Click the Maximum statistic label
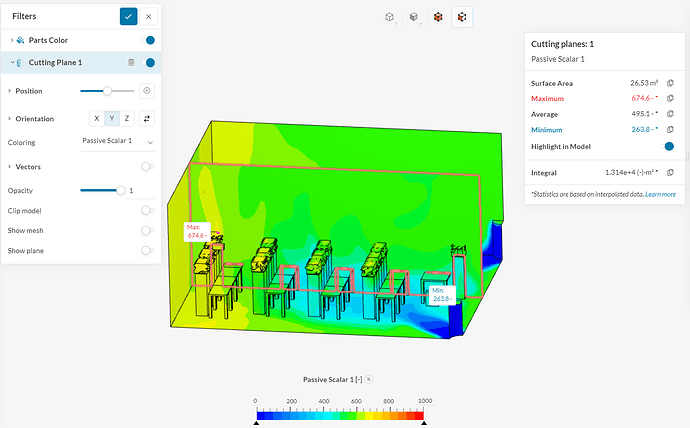The image size is (690, 428). [547, 99]
